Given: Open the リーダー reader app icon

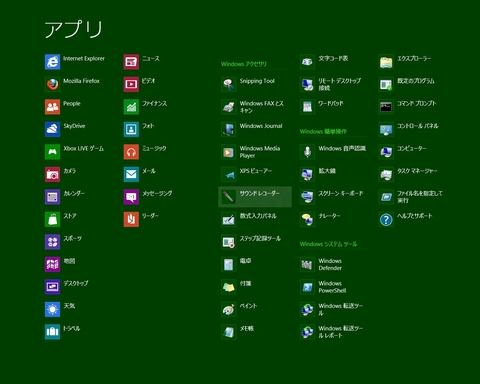Looking at the screenshot, I should click(x=131, y=219).
